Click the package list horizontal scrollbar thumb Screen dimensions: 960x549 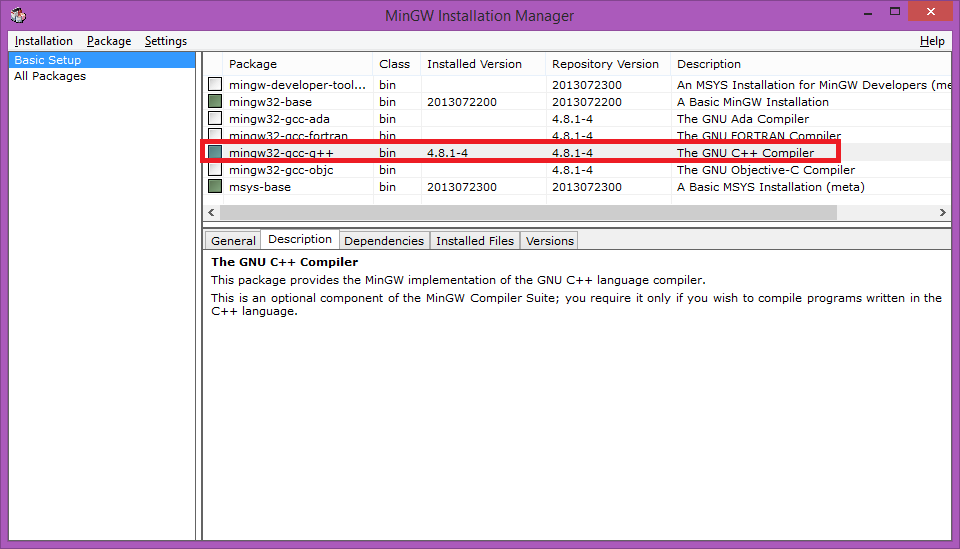(x=528, y=212)
